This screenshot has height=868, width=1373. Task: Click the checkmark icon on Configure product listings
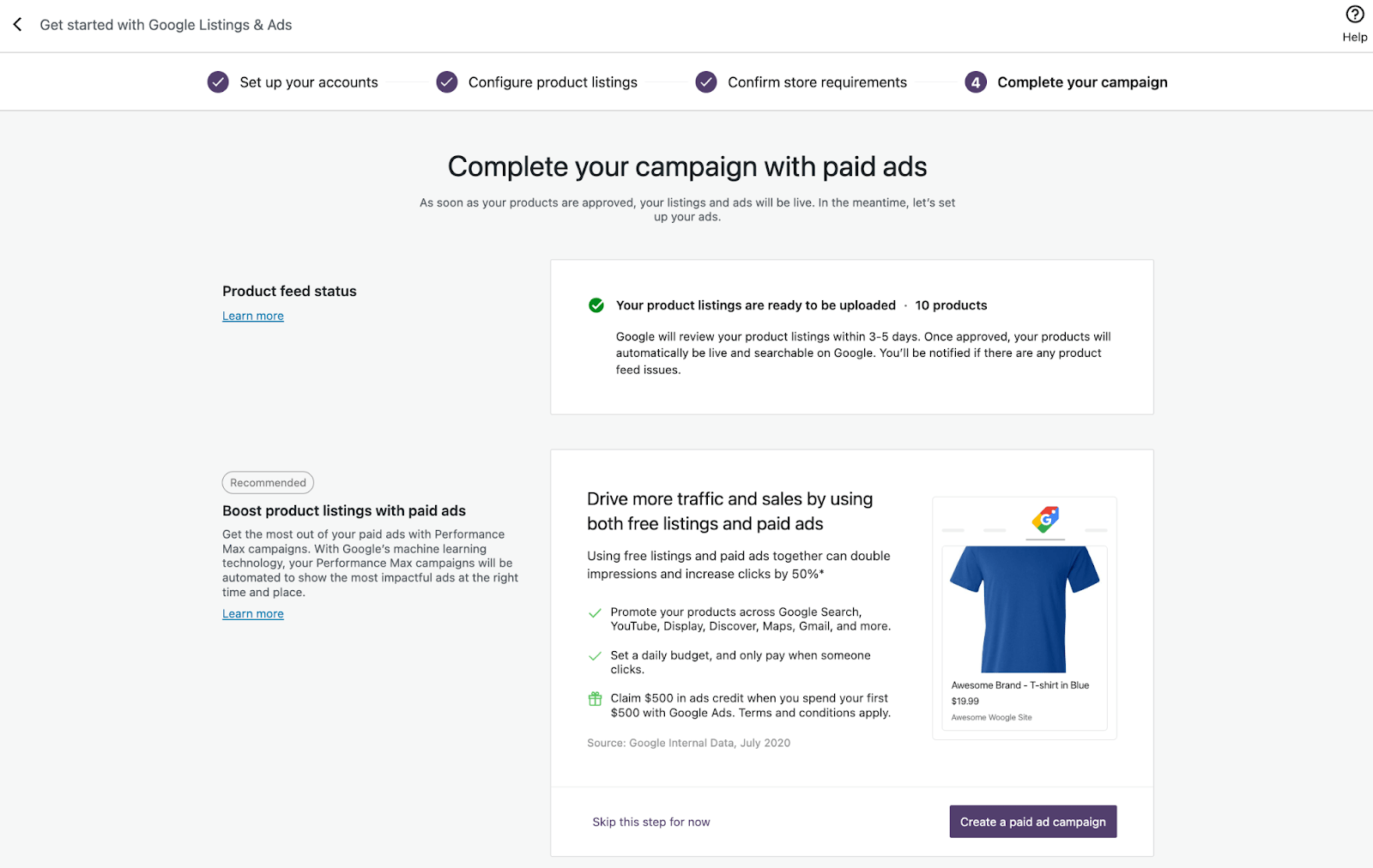point(446,81)
